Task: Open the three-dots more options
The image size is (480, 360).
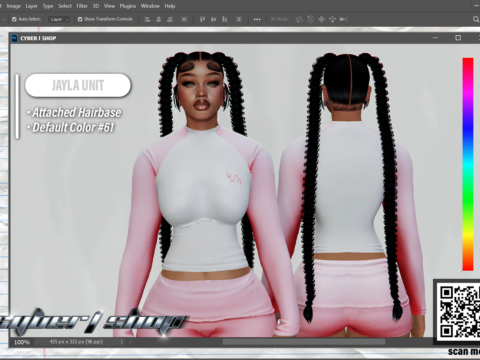Action: (257, 19)
